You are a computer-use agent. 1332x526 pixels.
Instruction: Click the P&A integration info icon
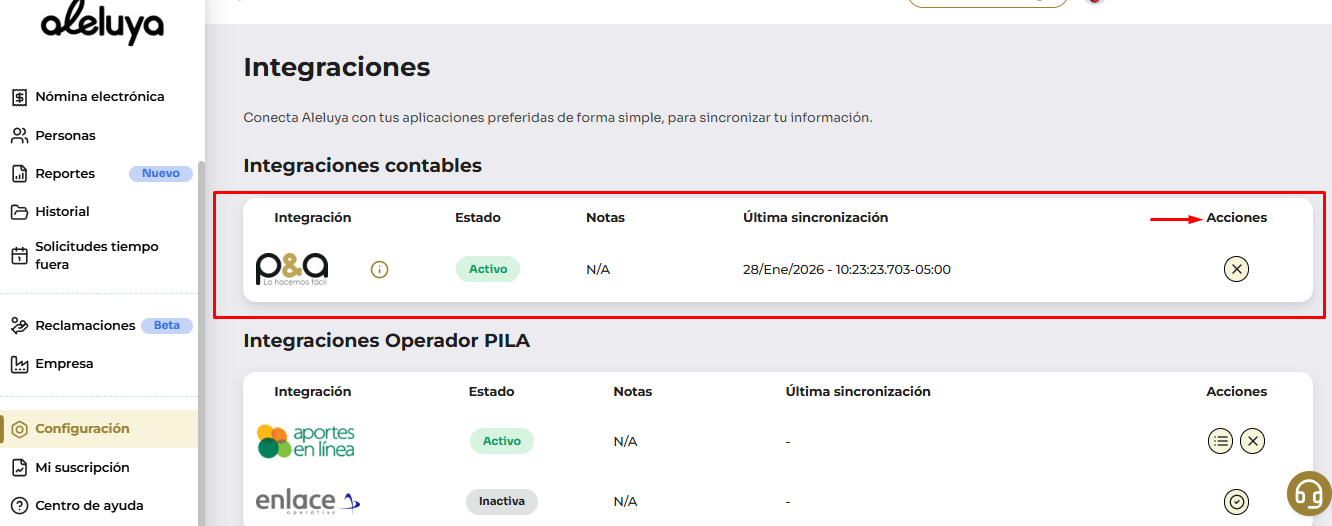click(x=379, y=269)
